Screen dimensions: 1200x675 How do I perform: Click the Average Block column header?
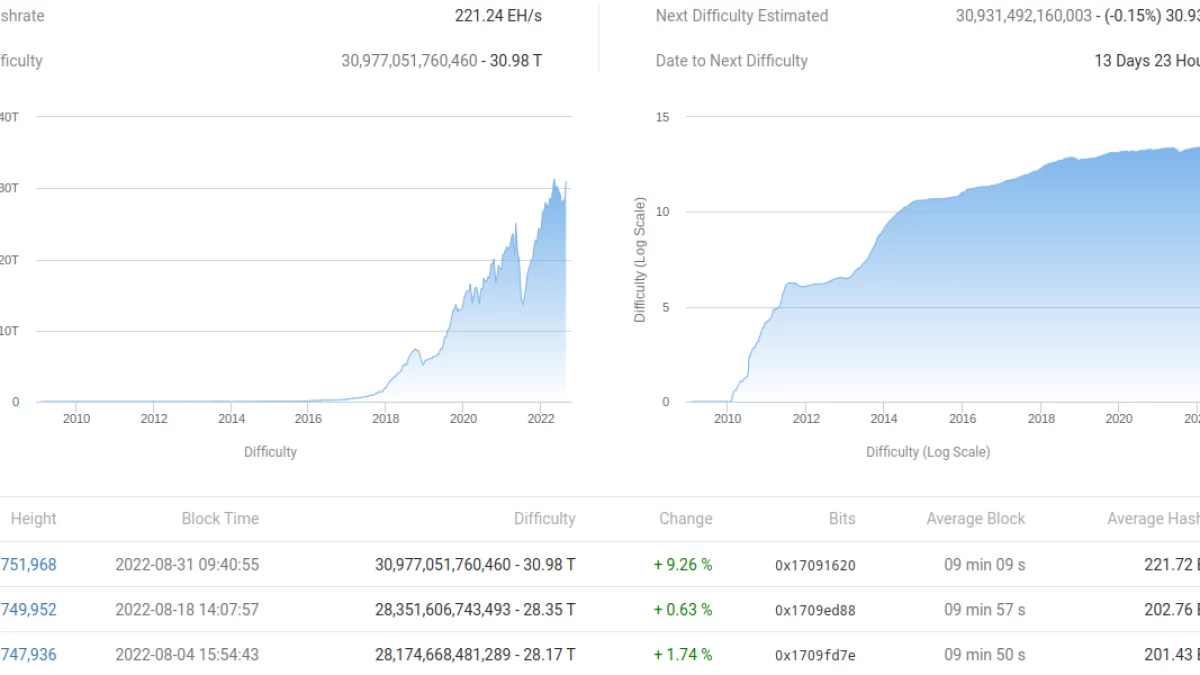click(975, 519)
